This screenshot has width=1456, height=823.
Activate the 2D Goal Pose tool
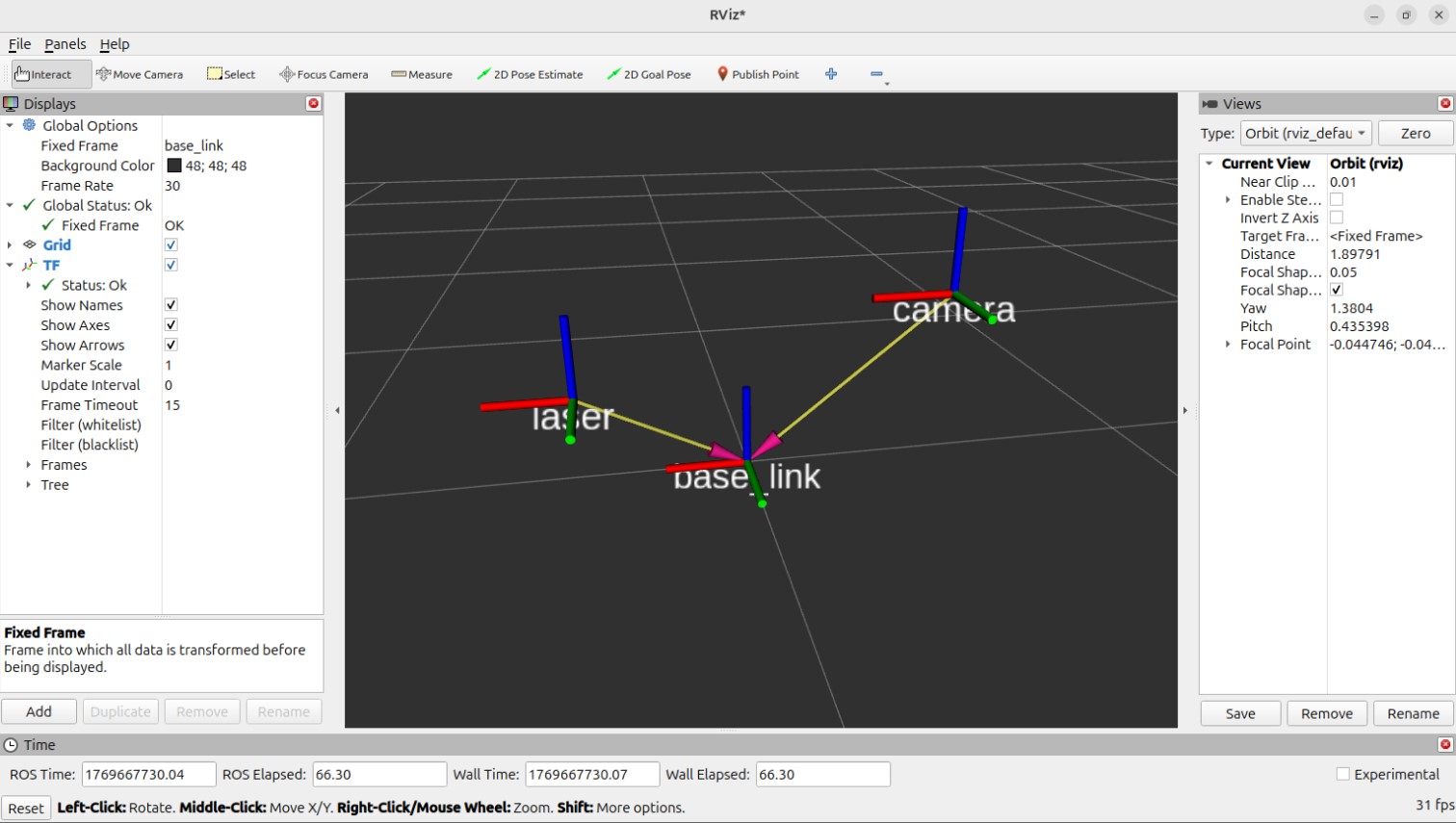[648, 73]
